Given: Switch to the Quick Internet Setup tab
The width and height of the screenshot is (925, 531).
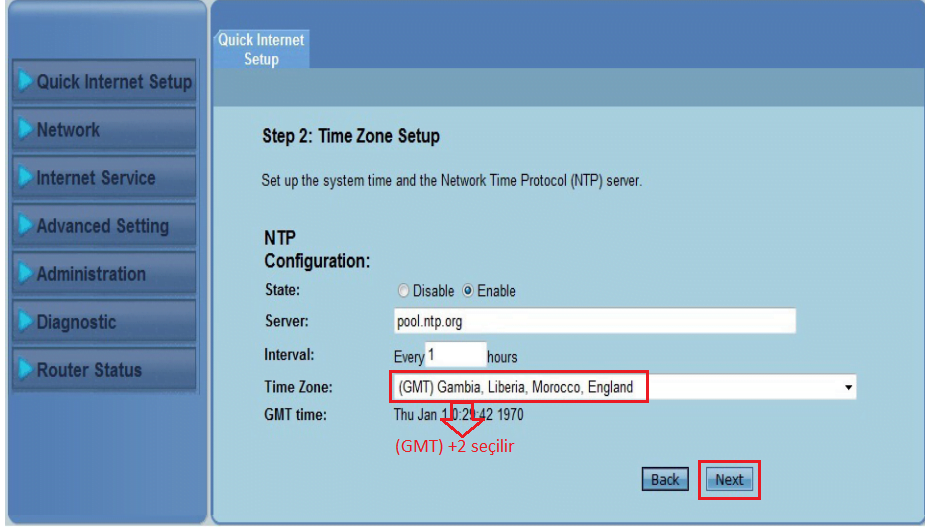Looking at the screenshot, I should click(261, 49).
